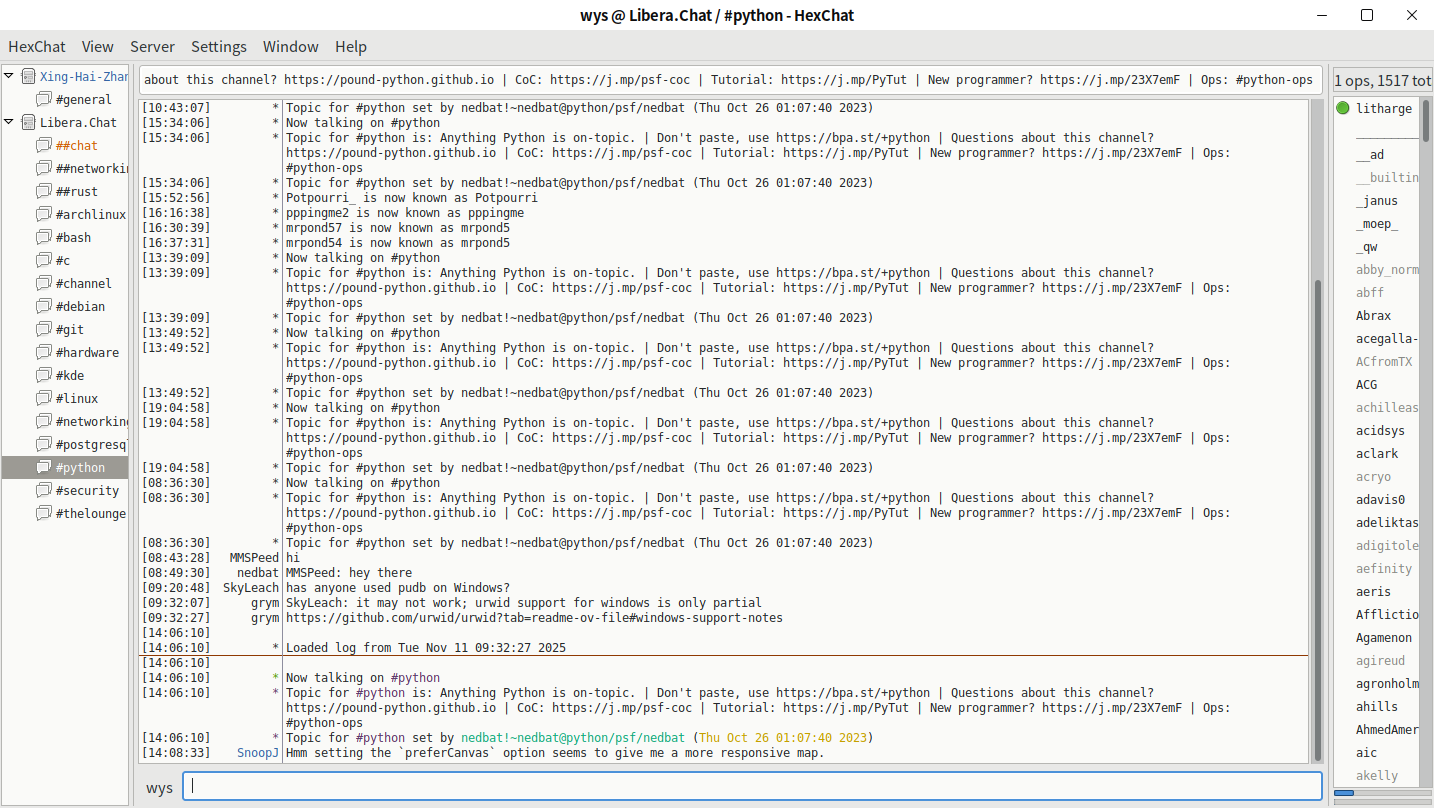Open the HexChat menu
Viewport: 1434px width, 808px height.
click(x=37, y=46)
